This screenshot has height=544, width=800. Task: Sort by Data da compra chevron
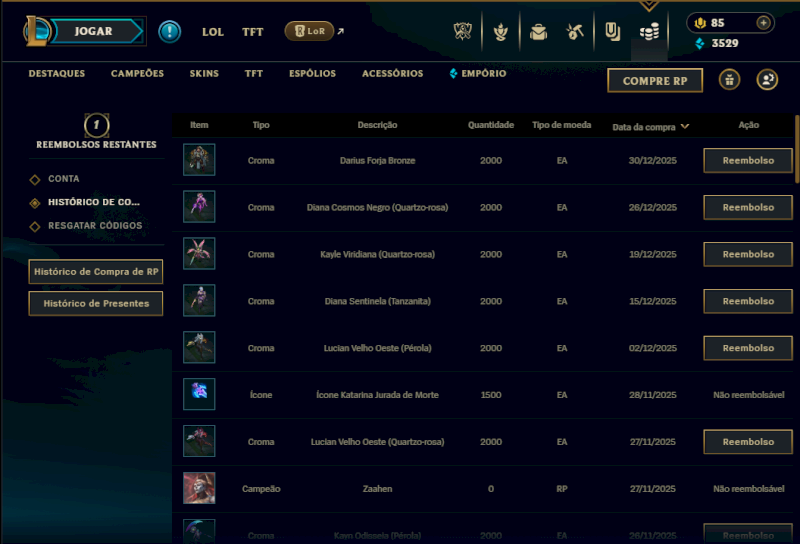click(685, 127)
